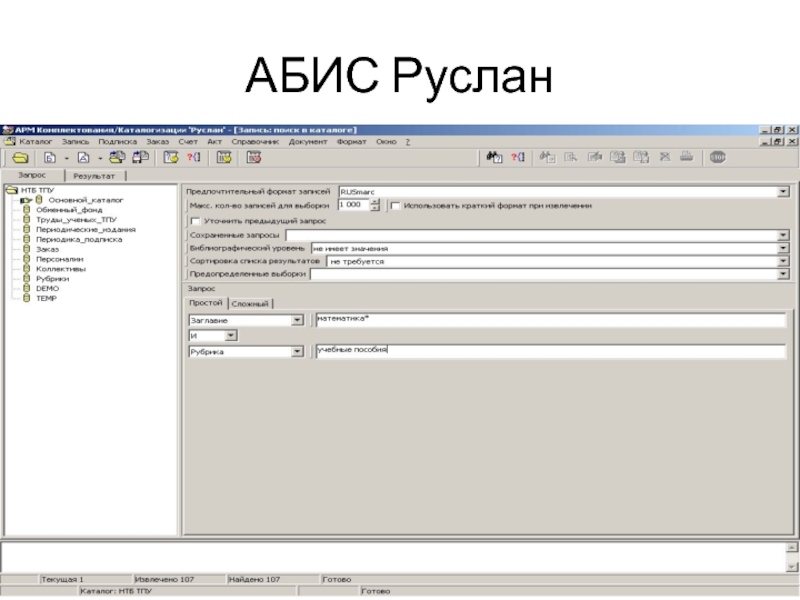Open dropdown arrow beside the Б document icon
This screenshot has height=600, width=800.
click(66, 158)
